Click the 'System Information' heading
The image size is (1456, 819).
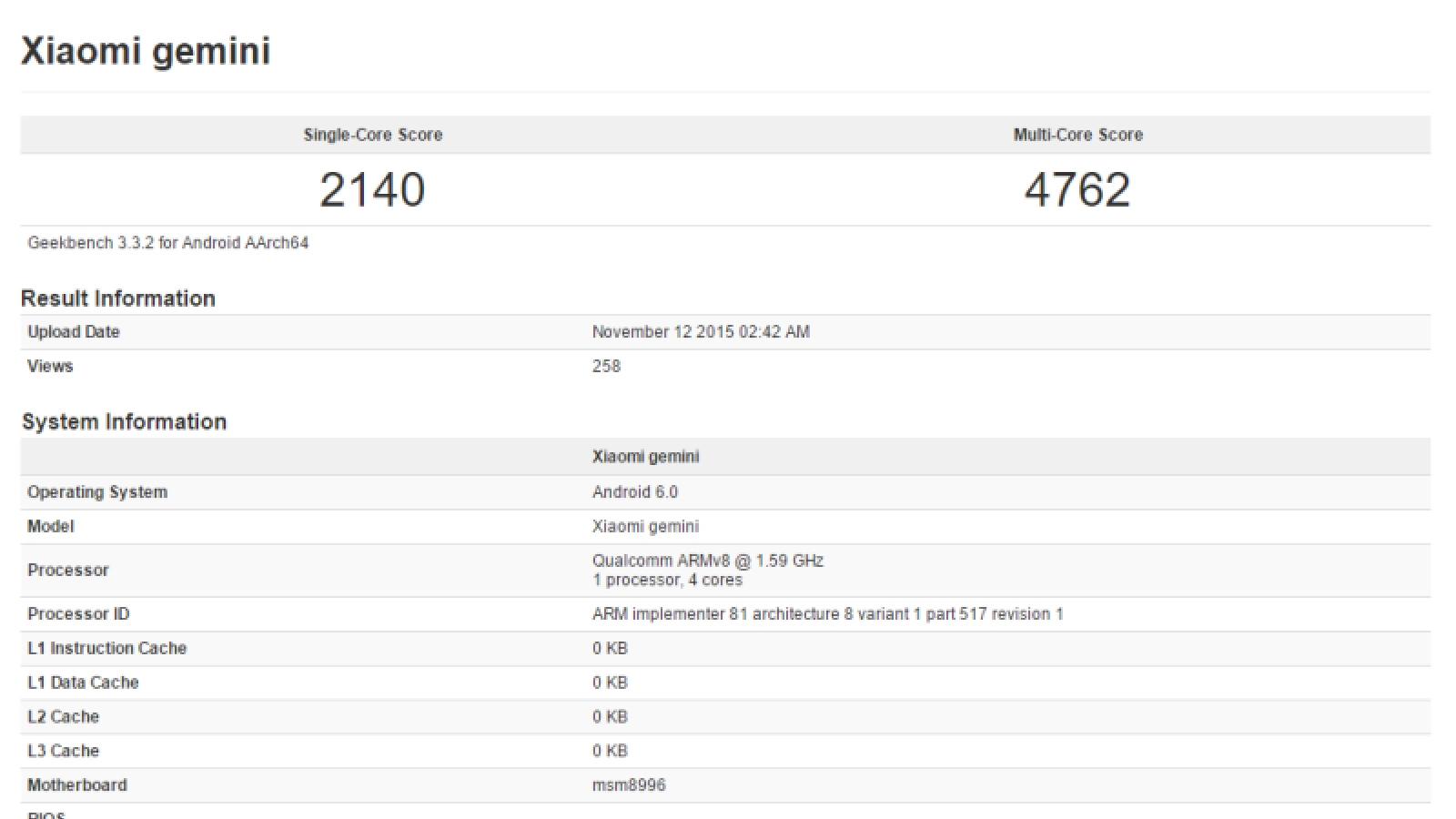(x=124, y=421)
